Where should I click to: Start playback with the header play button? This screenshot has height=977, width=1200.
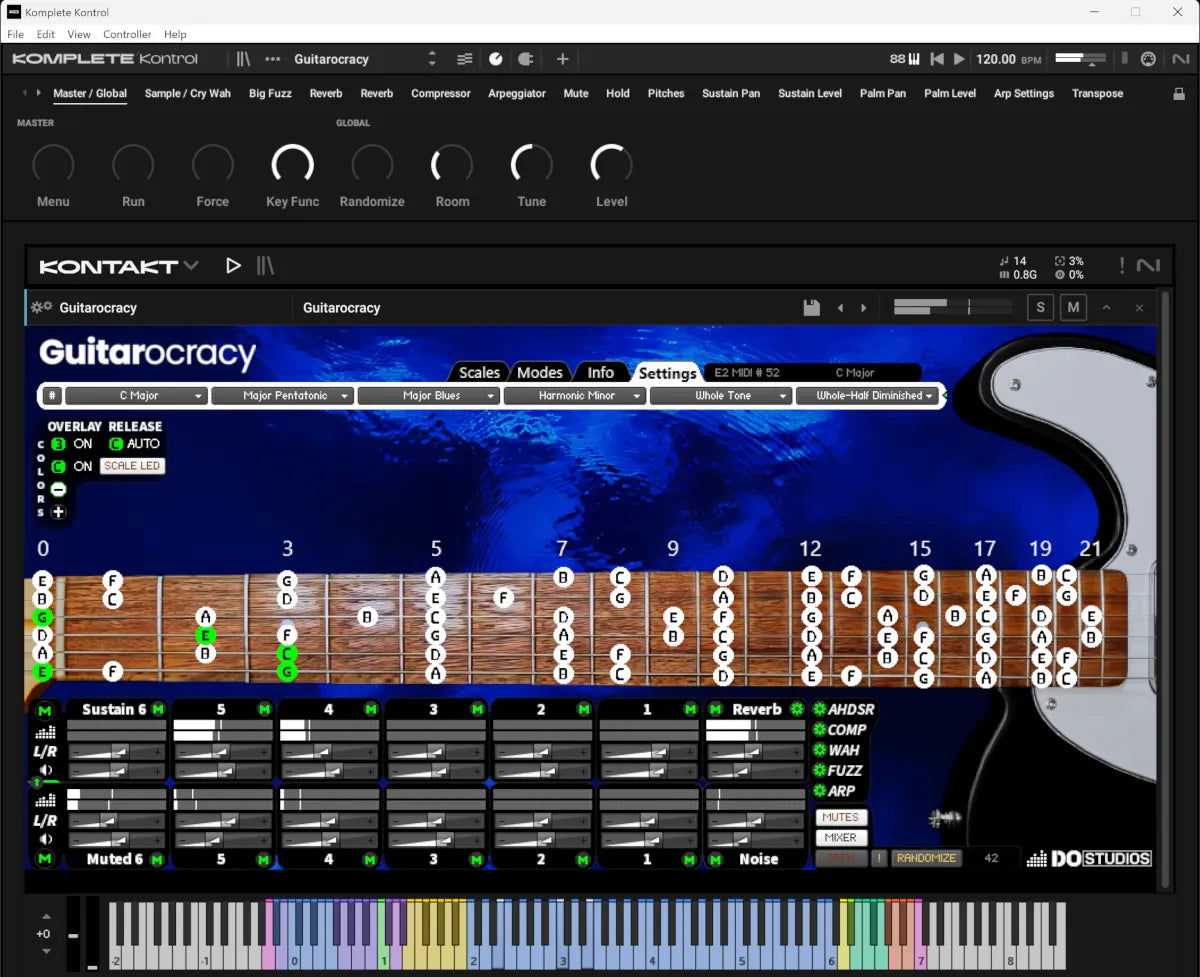(959, 59)
